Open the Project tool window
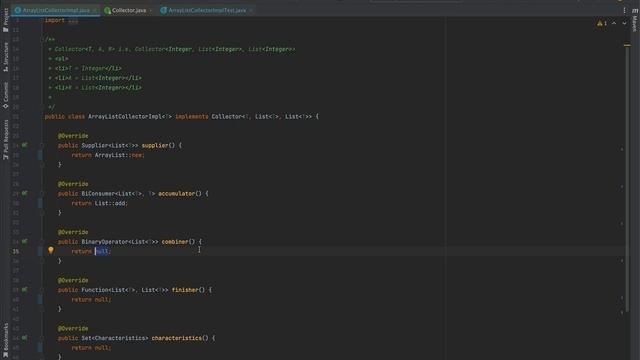The height and width of the screenshot is (360, 640). click(5, 20)
